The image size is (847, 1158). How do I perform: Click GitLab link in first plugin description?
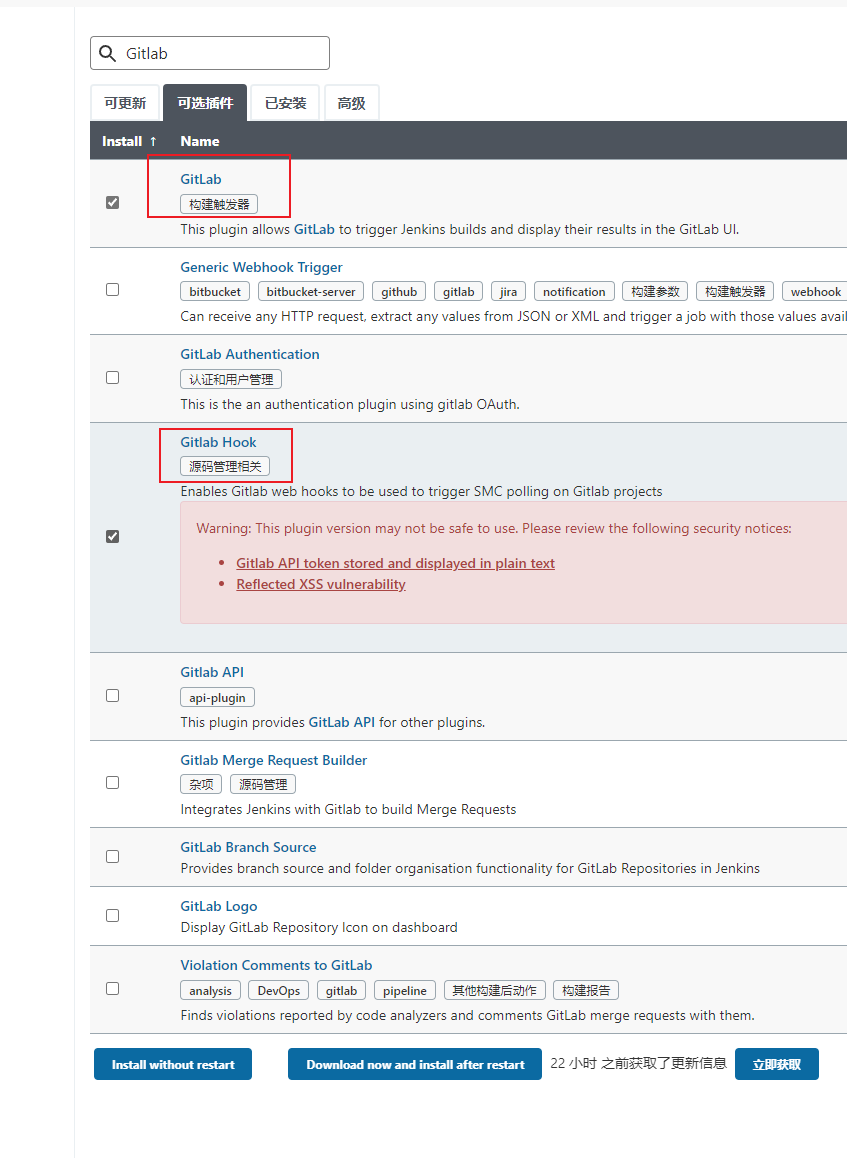314,229
